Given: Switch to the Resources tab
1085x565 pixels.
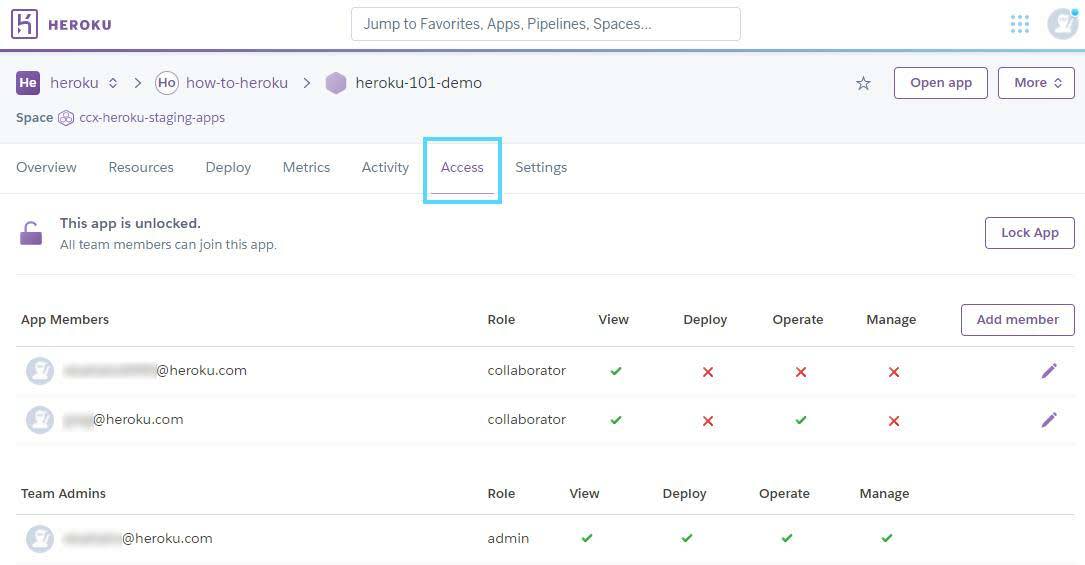Looking at the screenshot, I should (x=141, y=167).
